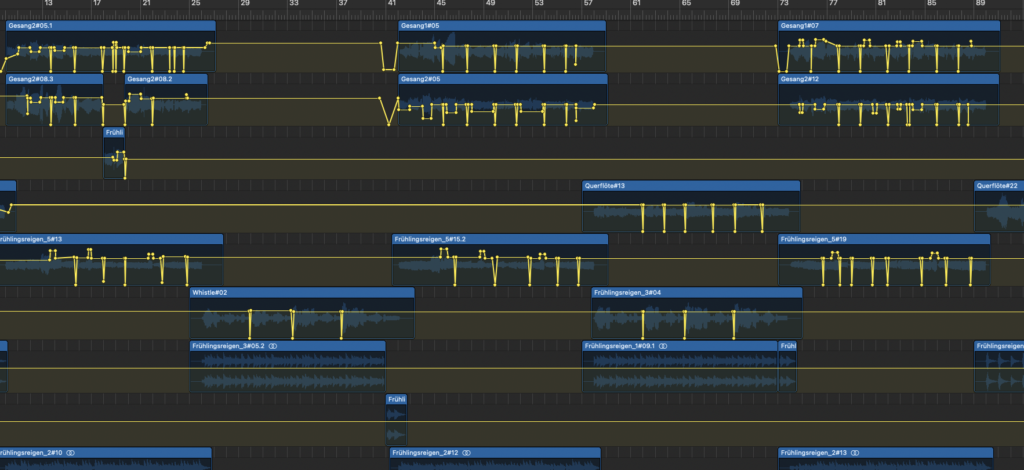This screenshot has height=470, width=1024.
Task: Select the Frühlingsreigen_2#13 region name
Action: tap(814, 452)
